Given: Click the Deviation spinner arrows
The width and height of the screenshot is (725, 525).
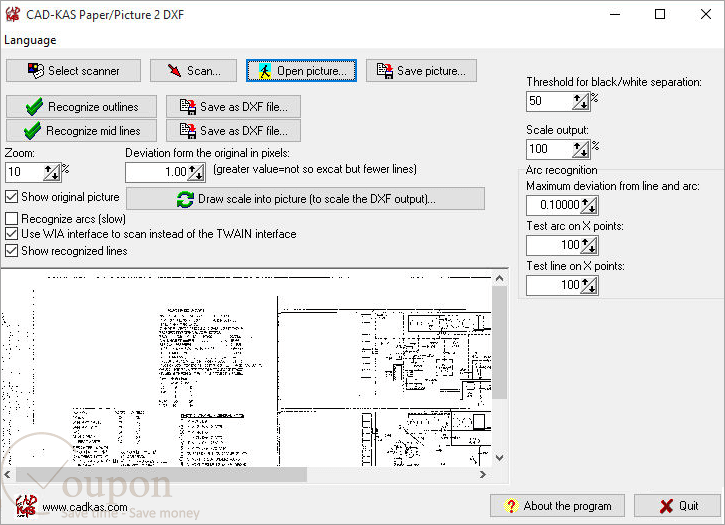Looking at the screenshot, I should [x=196, y=172].
